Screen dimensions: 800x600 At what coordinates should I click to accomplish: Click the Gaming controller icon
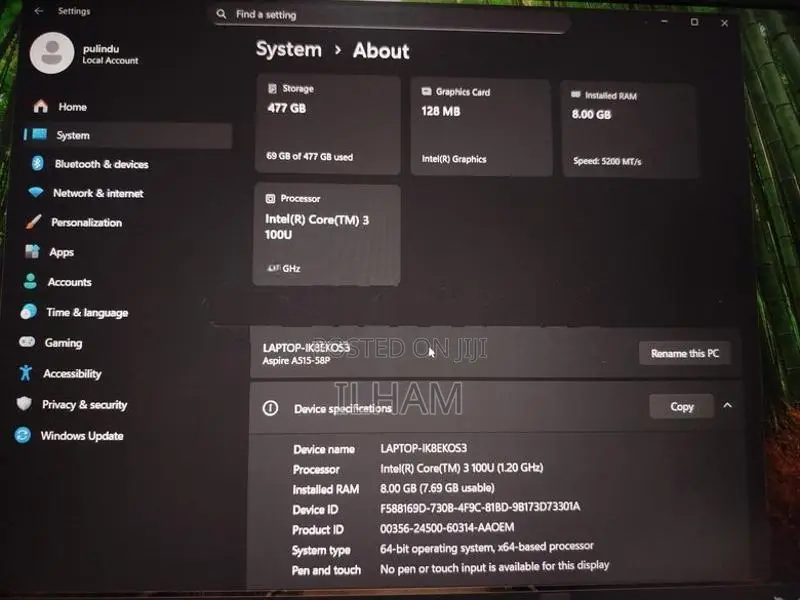(x=27, y=341)
